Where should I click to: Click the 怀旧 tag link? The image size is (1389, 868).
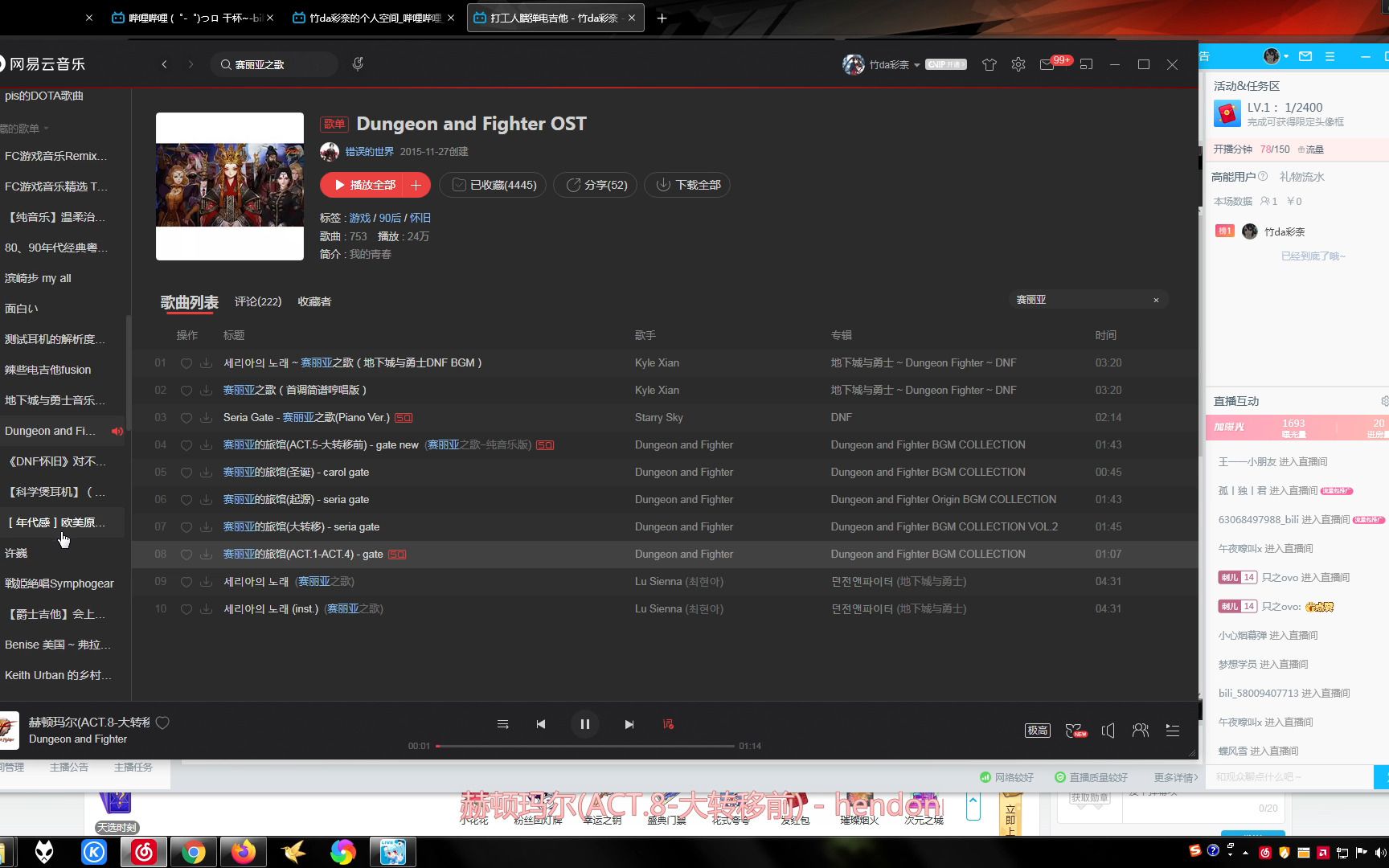[420, 218]
